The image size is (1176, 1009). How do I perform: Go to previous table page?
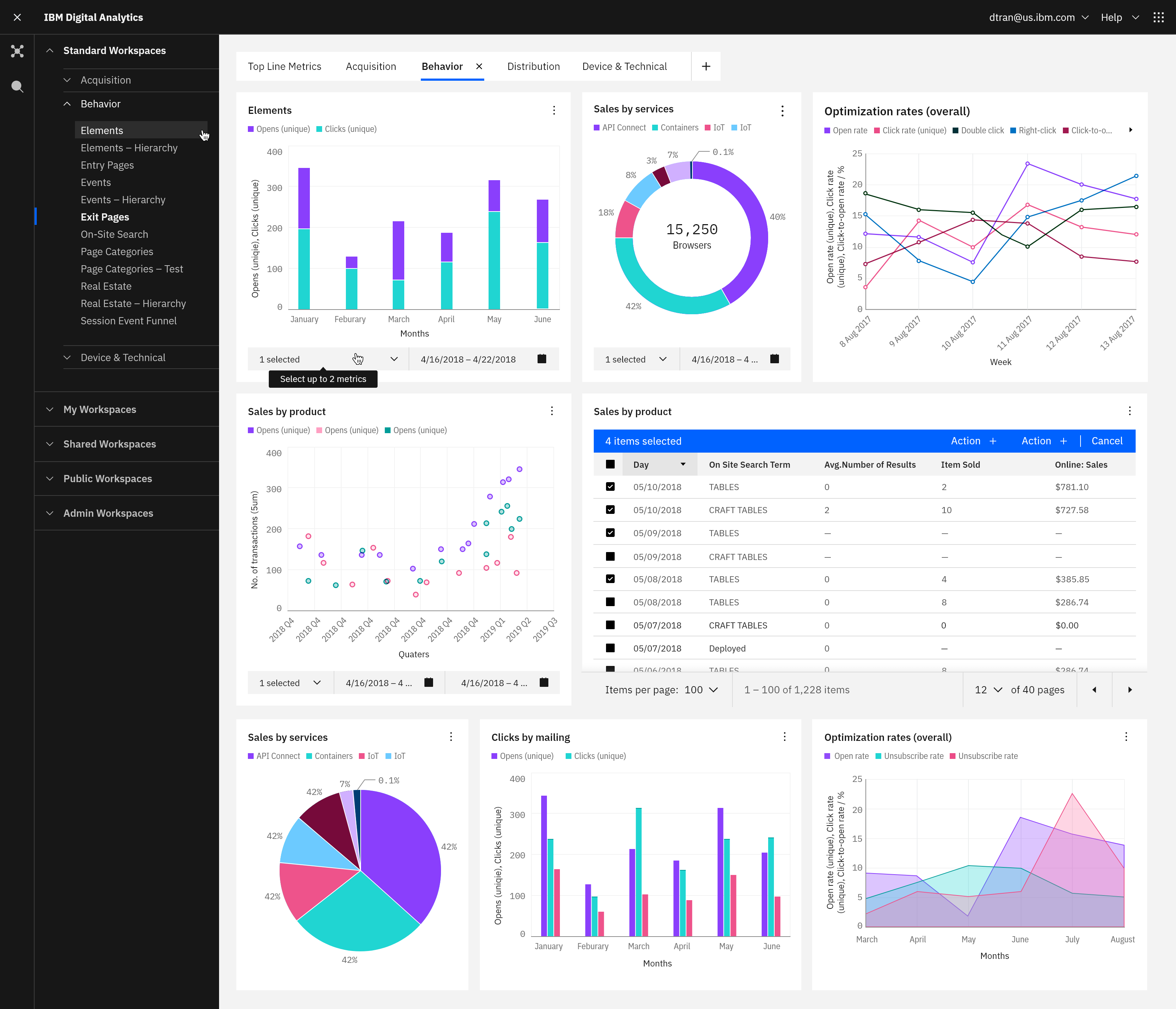click(x=1094, y=689)
